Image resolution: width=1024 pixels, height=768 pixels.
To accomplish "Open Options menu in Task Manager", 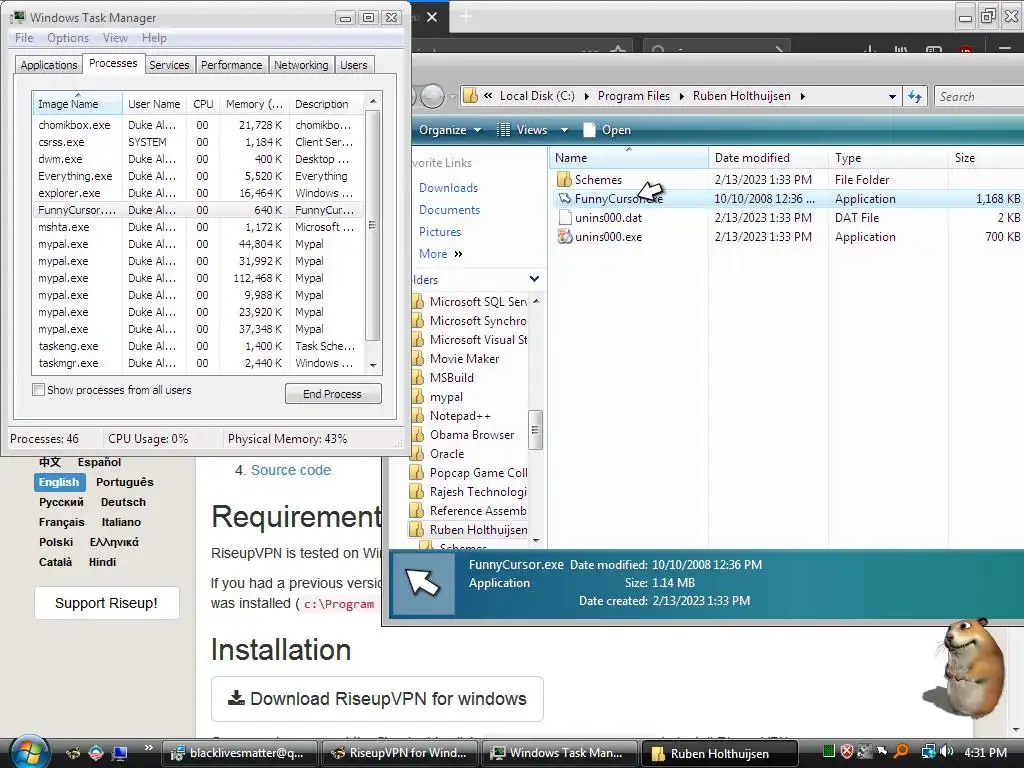I will [68, 38].
